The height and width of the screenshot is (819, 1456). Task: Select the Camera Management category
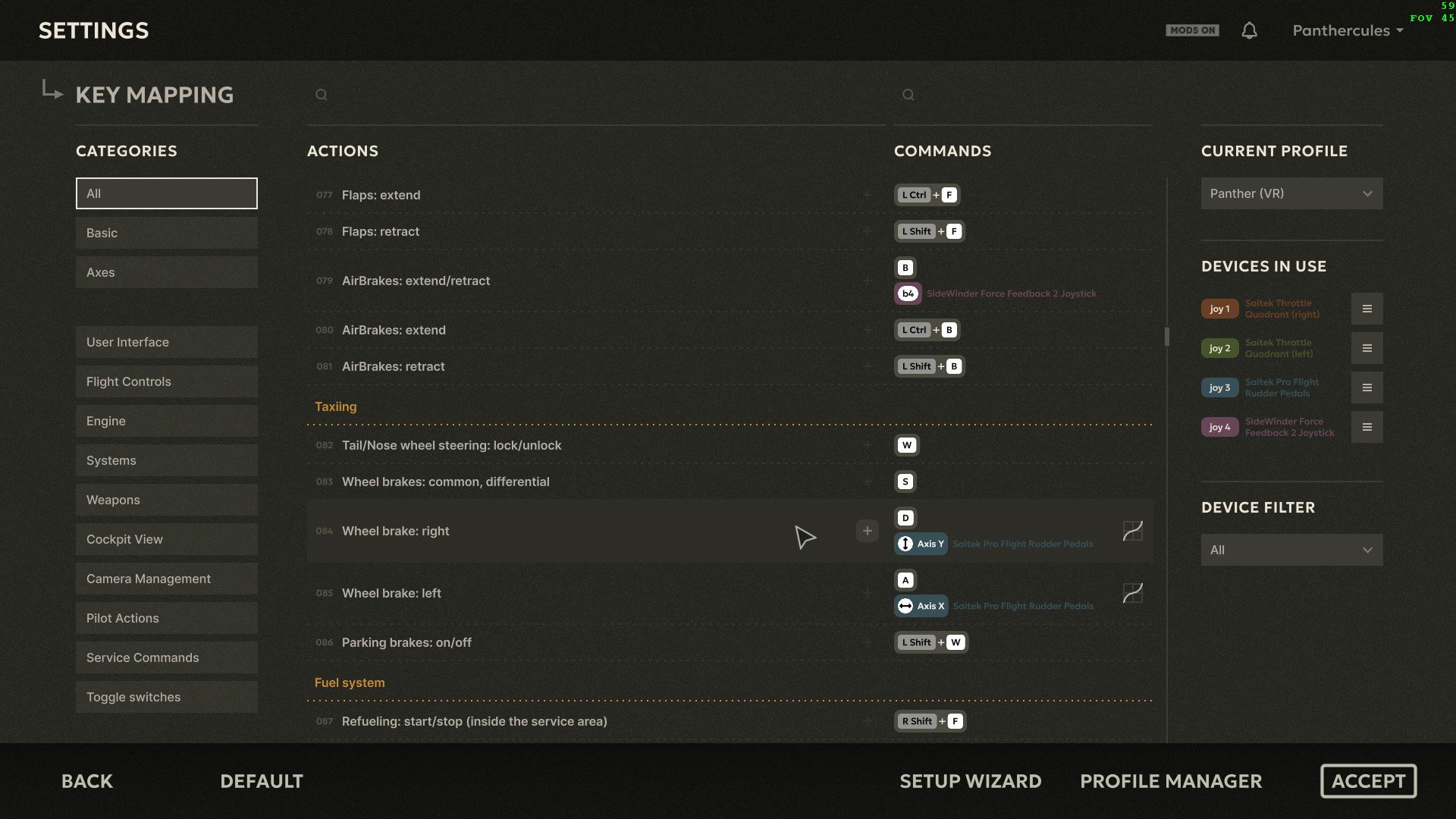167,579
